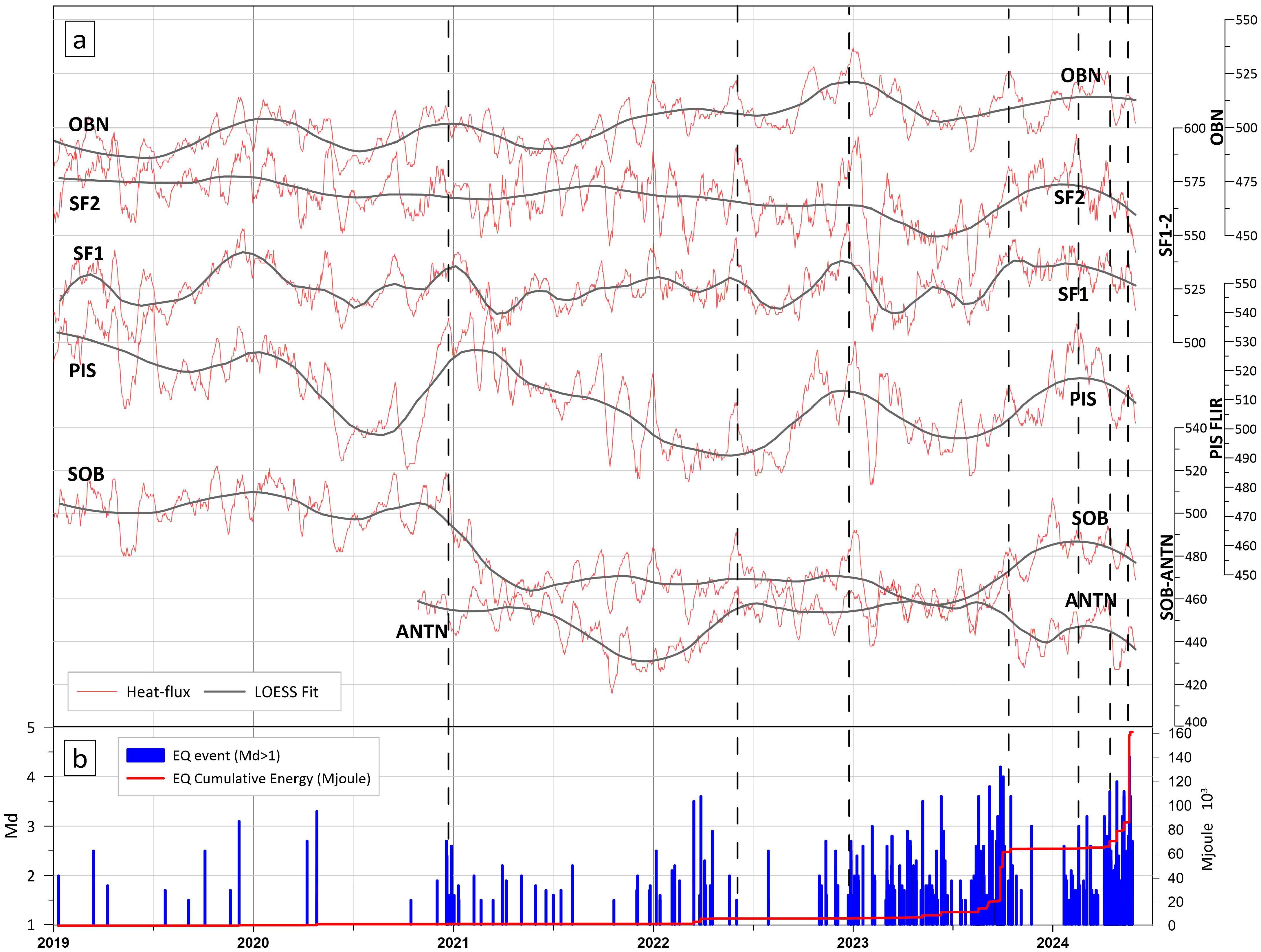The width and height of the screenshot is (1261, 952).
Task: Click the Md y-axis title
Action: (x=11, y=826)
